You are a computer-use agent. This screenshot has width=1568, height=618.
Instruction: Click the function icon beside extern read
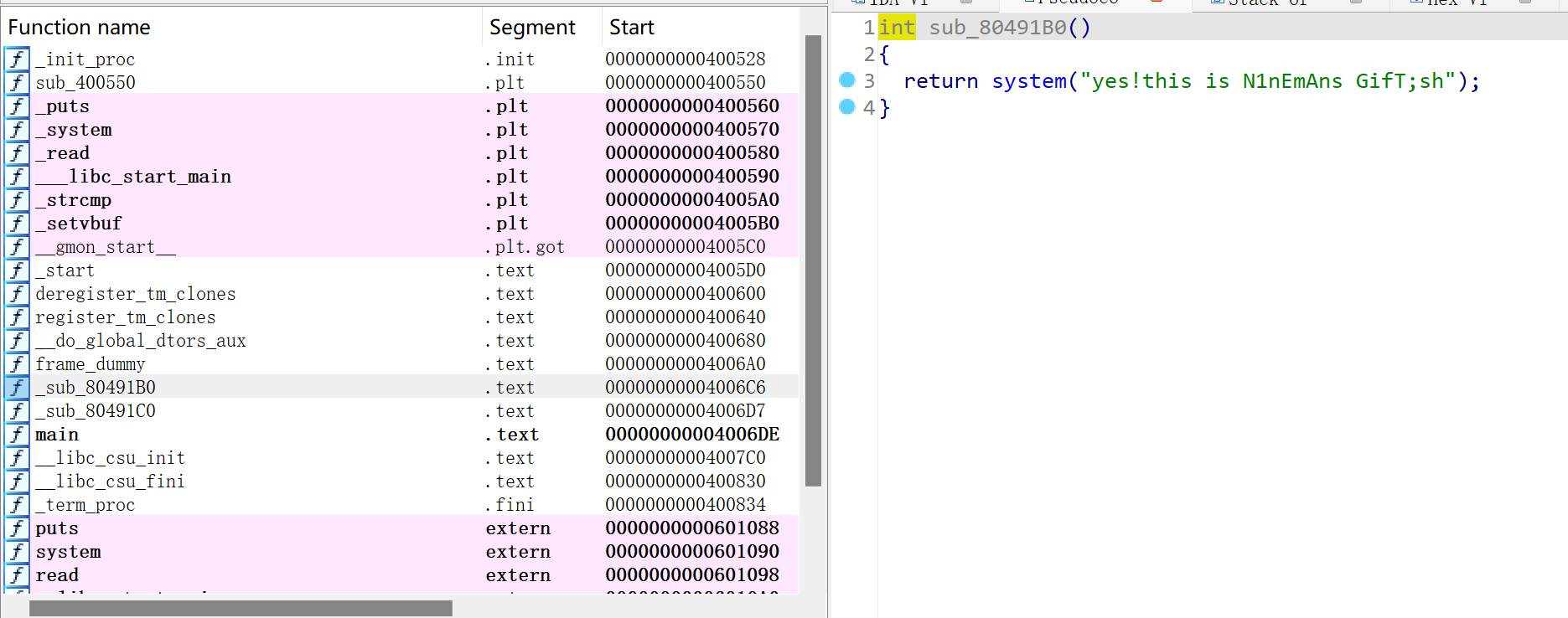coord(17,575)
